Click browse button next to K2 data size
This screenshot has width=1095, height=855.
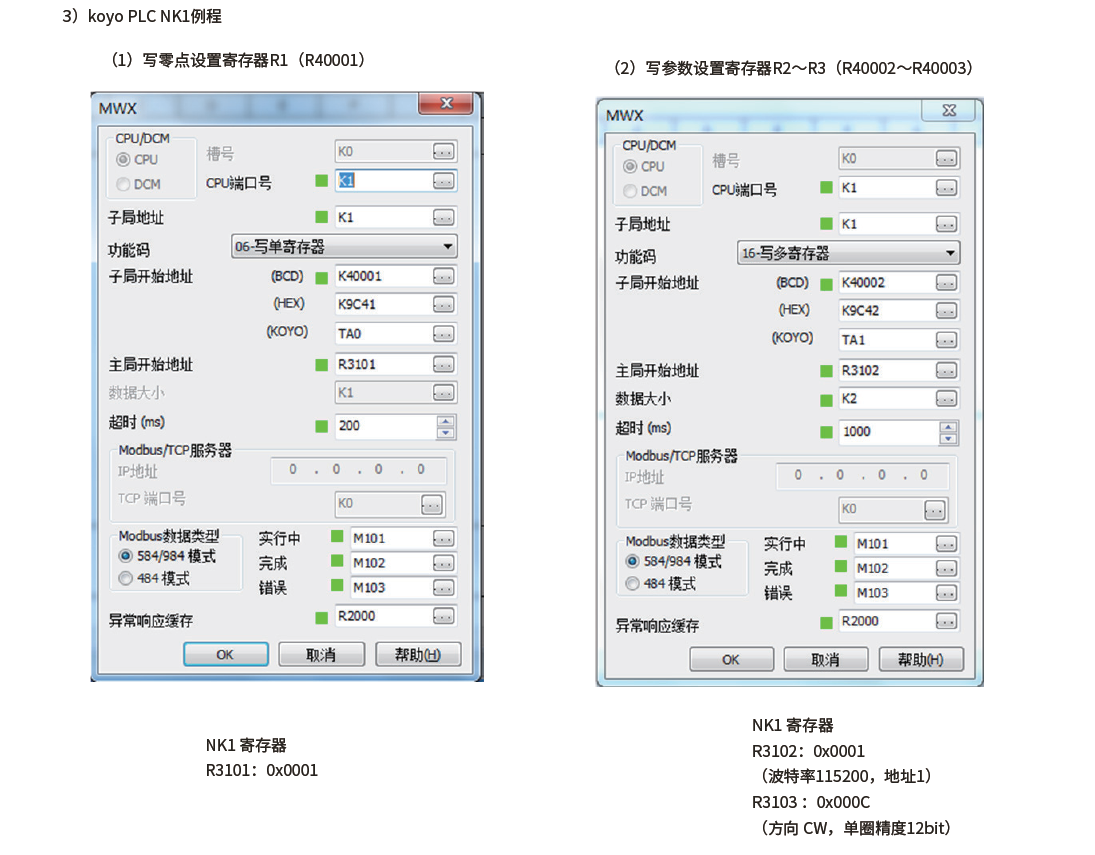click(x=946, y=399)
